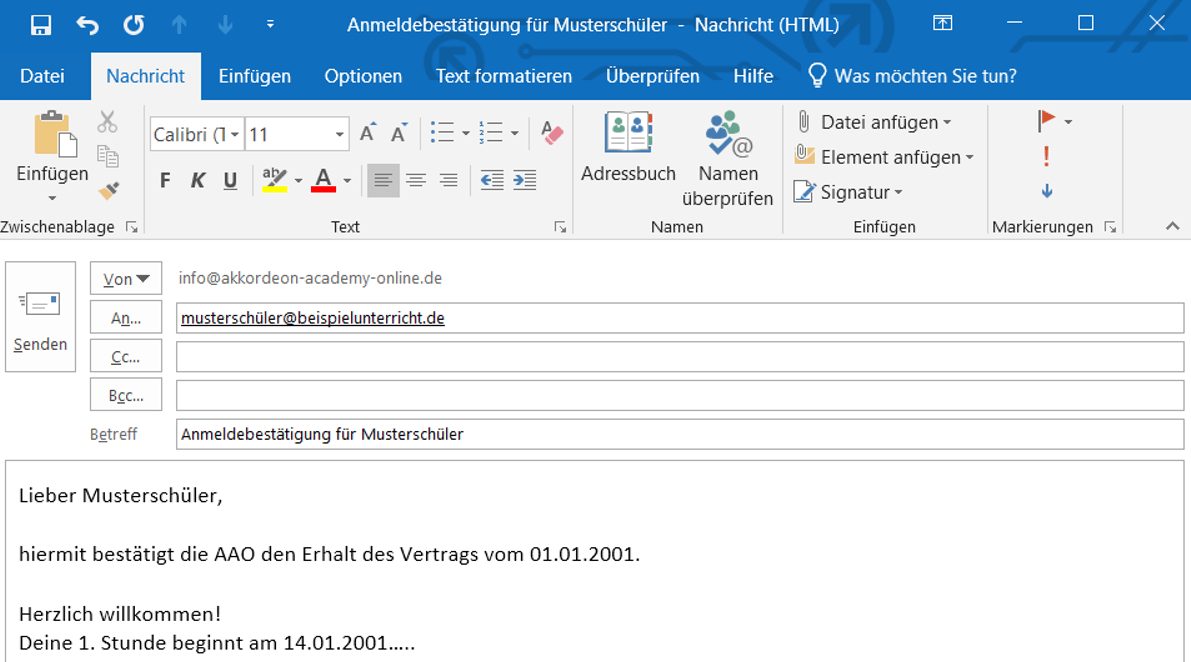Open the Zwischenablage dialog launcher
The height and width of the screenshot is (662, 1191).
(132, 227)
